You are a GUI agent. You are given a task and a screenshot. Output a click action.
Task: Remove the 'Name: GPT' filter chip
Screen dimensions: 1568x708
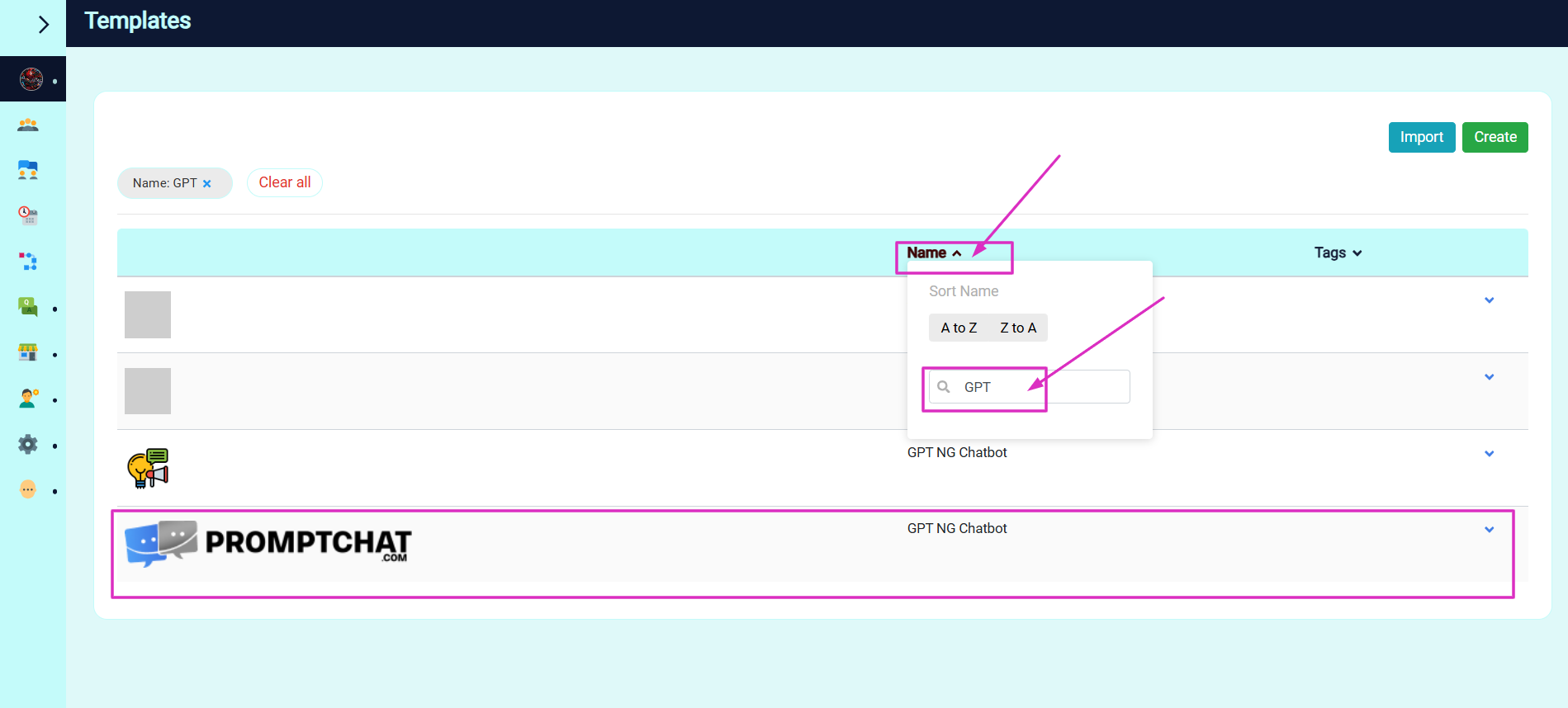point(207,184)
